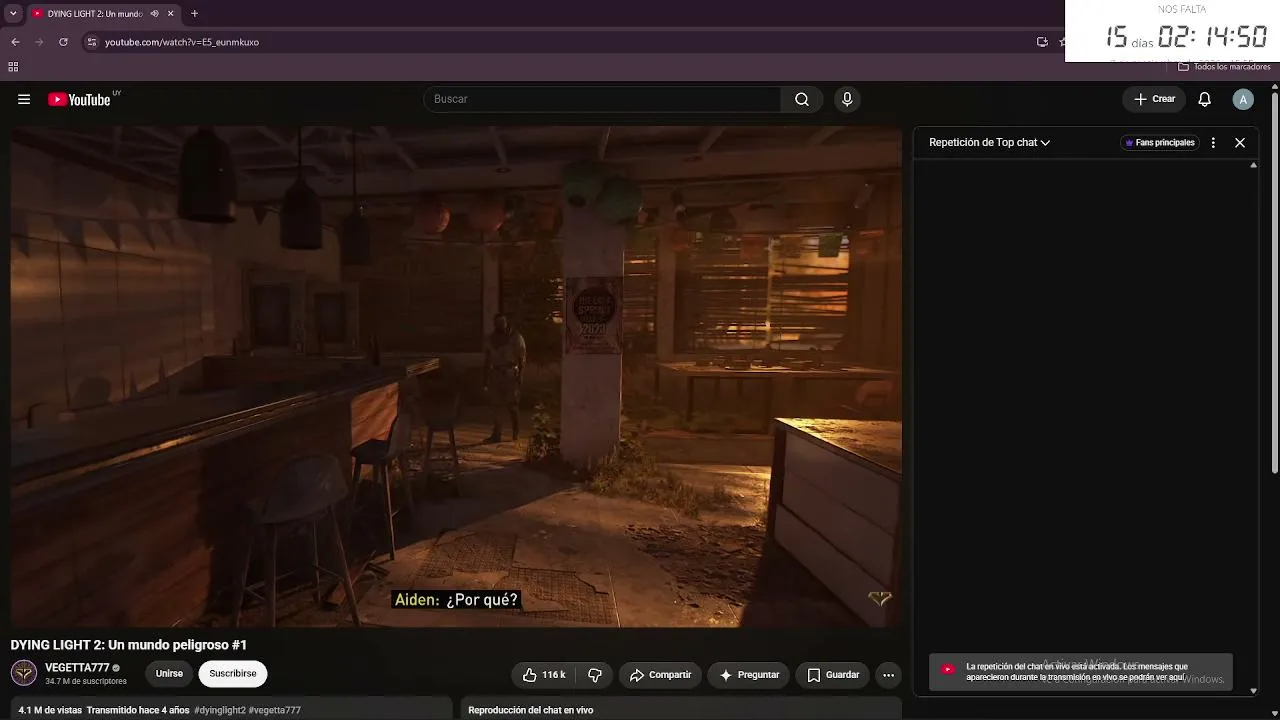Dislike the video
Screen dimensions: 1280x720
pos(594,675)
